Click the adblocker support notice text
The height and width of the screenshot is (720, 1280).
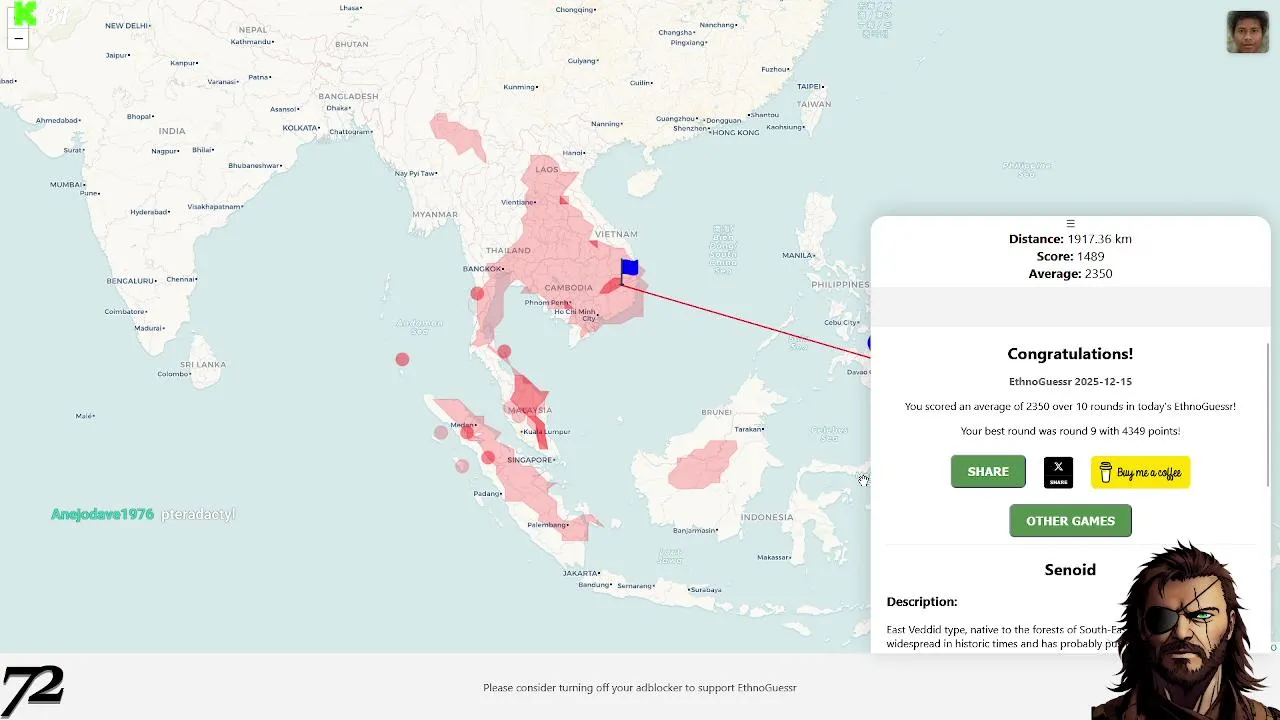tap(640, 688)
